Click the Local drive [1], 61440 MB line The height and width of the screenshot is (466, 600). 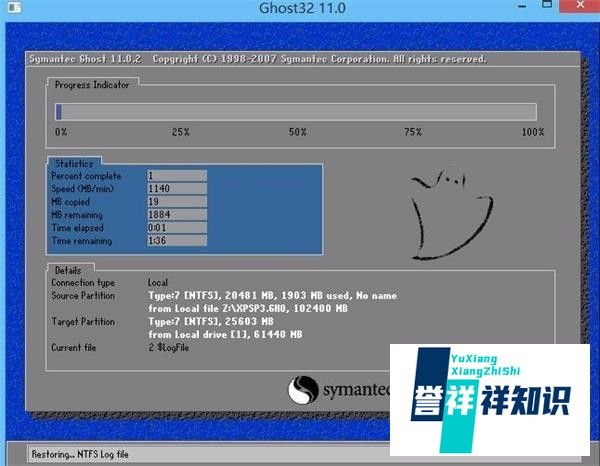pos(225,335)
